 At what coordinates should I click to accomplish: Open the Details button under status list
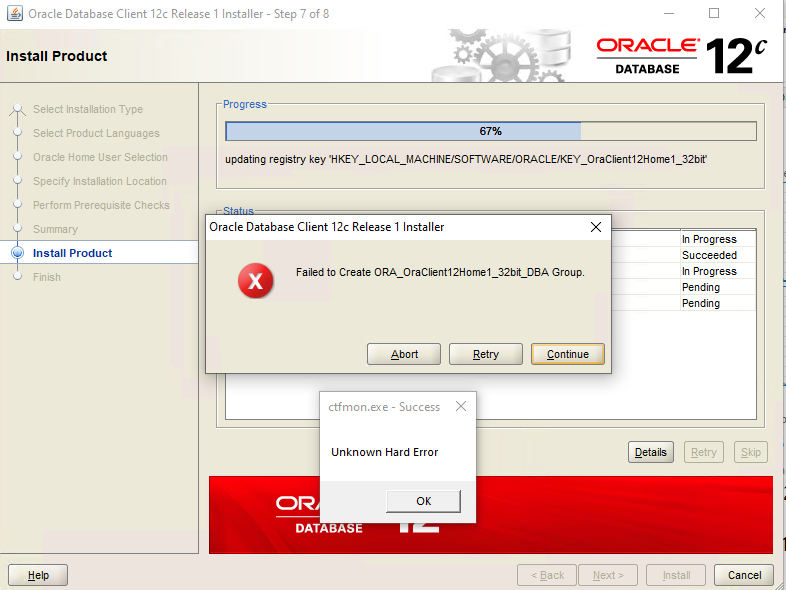click(x=650, y=452)
